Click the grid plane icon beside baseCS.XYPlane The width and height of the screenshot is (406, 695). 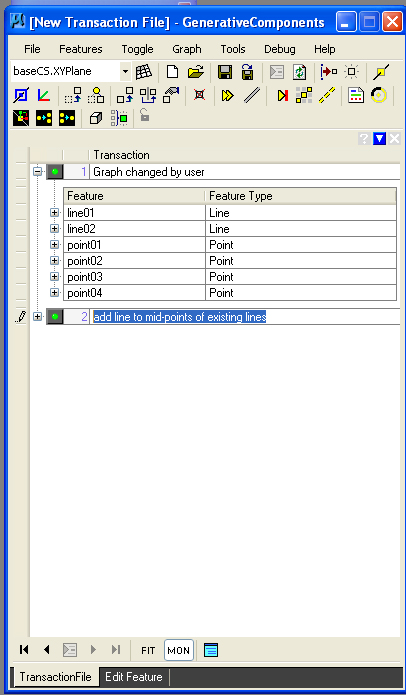click(x=144, y=71)
